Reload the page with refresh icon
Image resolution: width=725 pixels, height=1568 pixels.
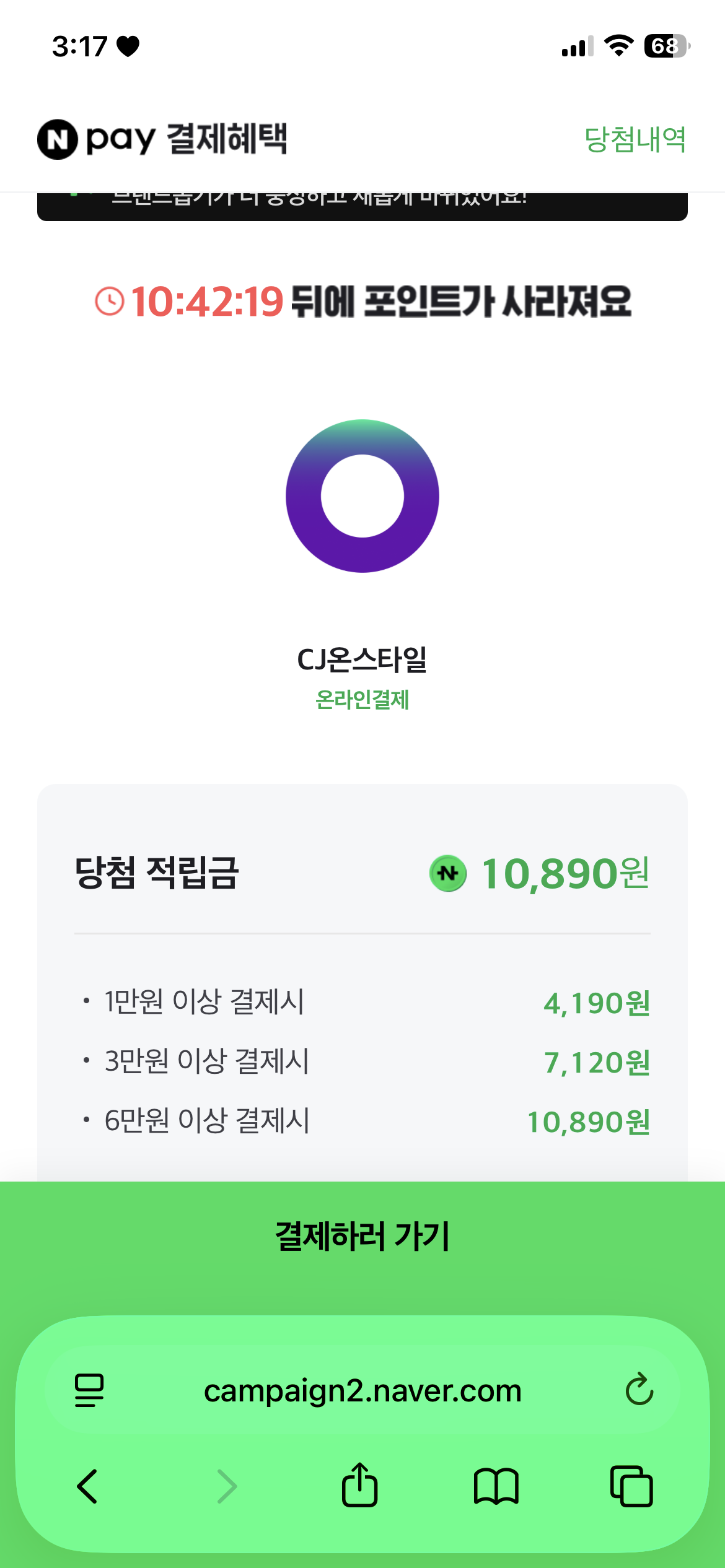click(639, 1390)
